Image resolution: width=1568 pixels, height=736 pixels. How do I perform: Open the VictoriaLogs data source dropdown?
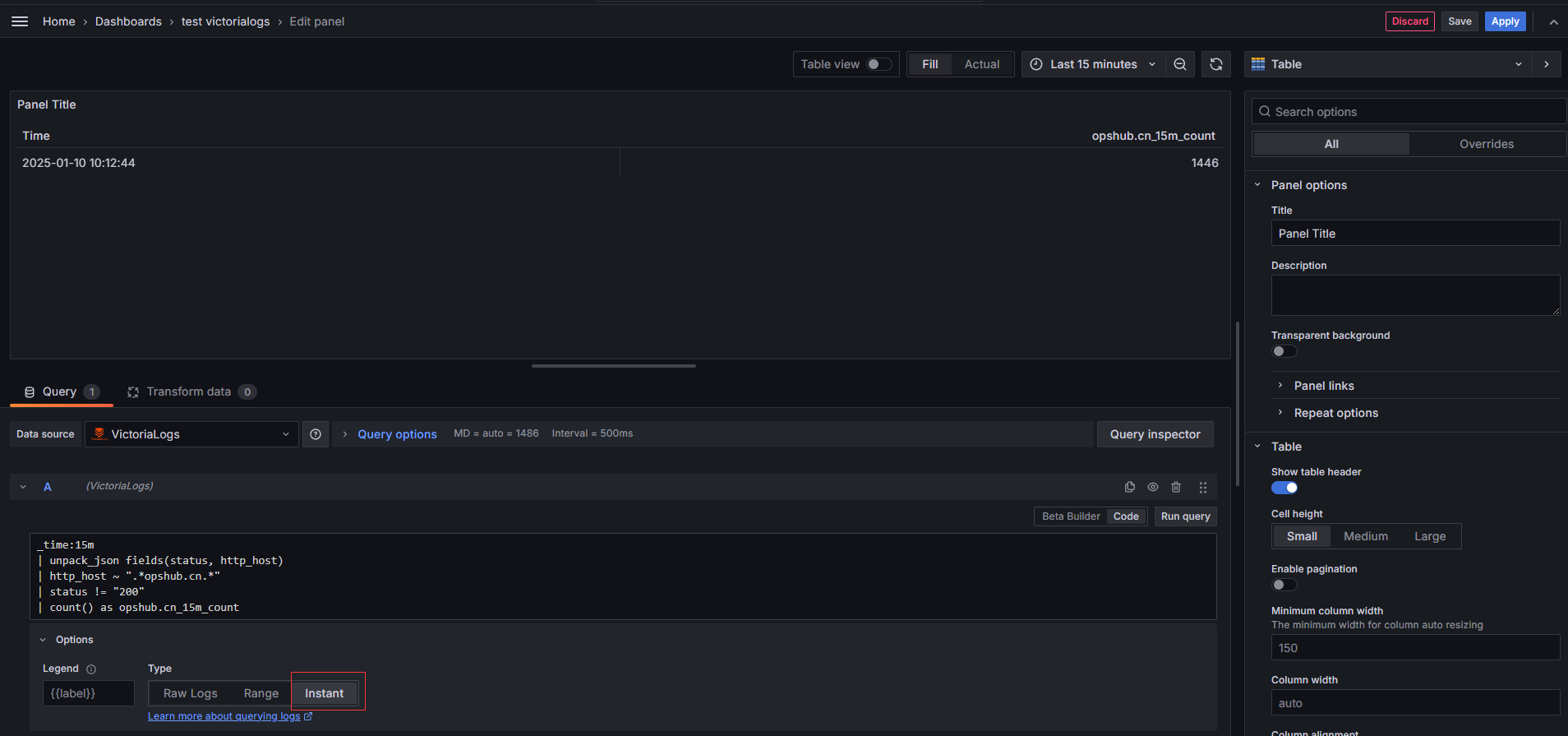[191, 434]
